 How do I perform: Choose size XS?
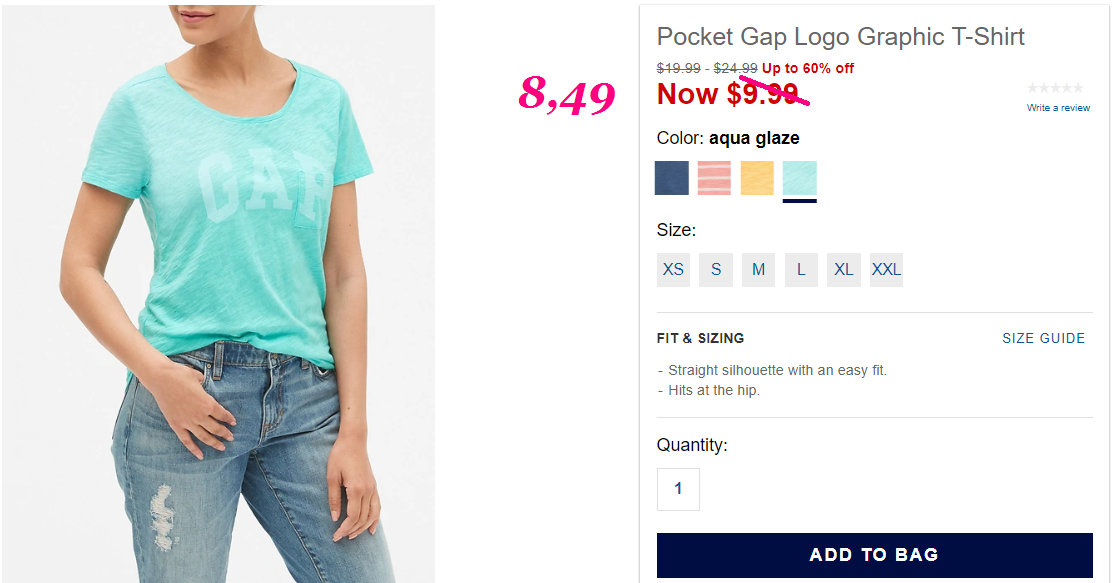pos(673,269)
